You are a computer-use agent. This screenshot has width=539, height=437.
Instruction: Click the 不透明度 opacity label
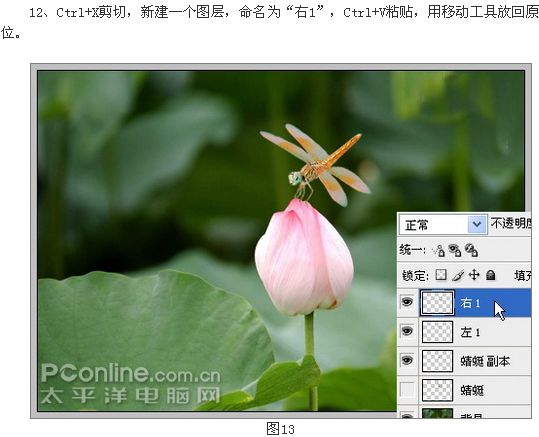tap(511, 223)
